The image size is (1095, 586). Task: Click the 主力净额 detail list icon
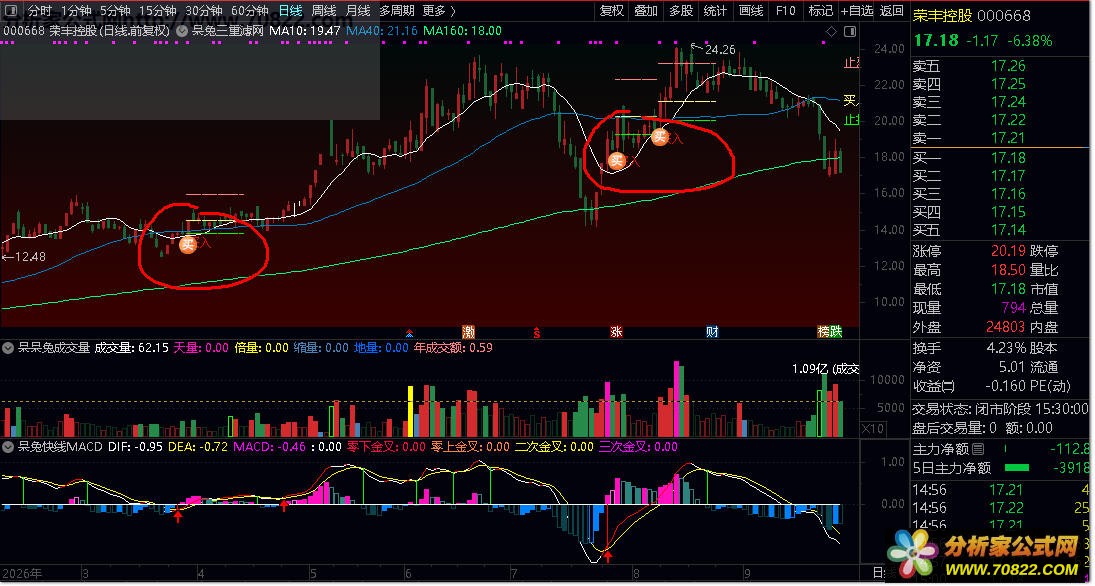[x=978, y=449]
